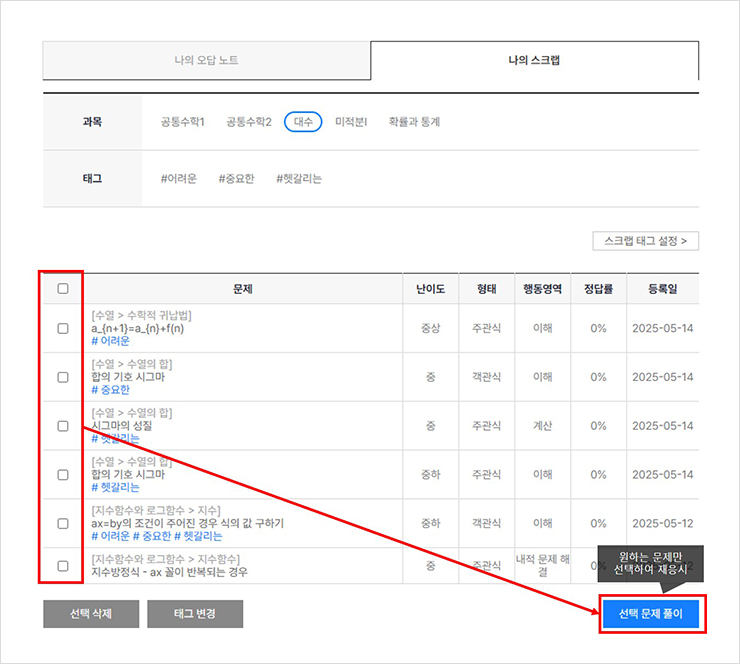
Task: Open problem a_{n+1}=a_{n}+f(n)
Action: coord(137,328)
